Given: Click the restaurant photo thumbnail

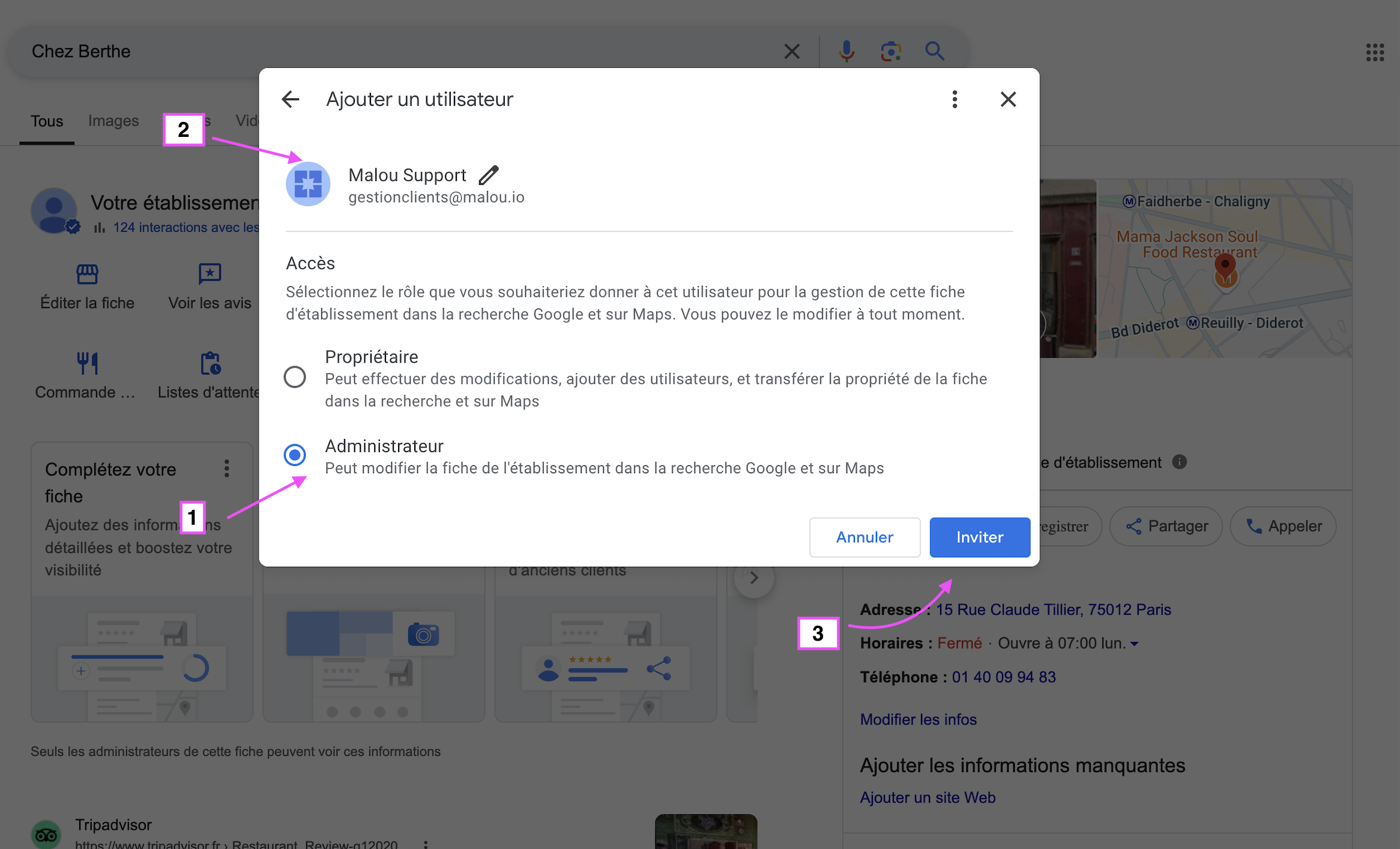Looking at the screenshot, I should (x=1068, y=268).
